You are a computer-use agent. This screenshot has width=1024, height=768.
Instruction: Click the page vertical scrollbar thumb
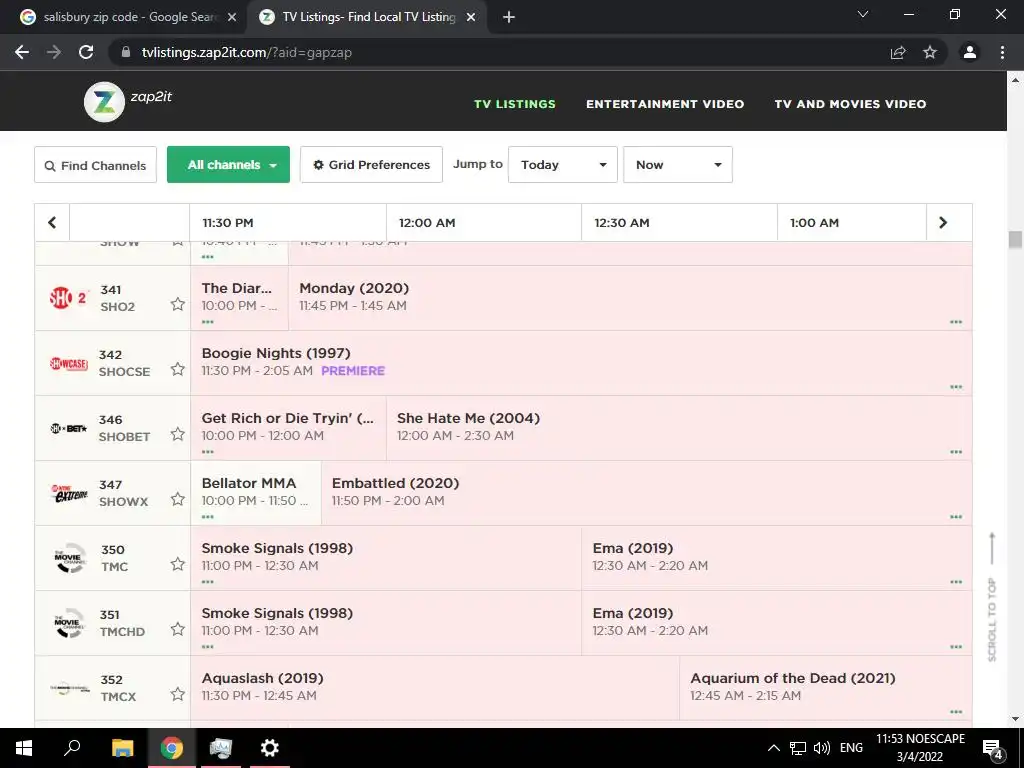pyautogui.click(x=1015, y=240)
